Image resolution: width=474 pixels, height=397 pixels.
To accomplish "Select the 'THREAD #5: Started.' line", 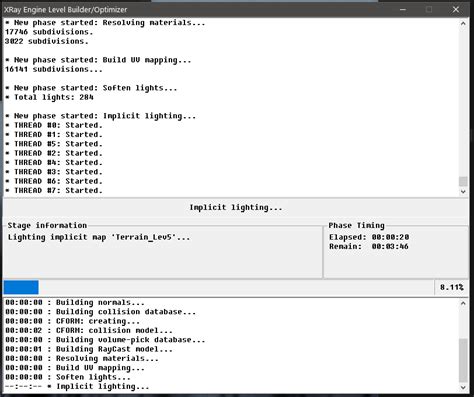I will tap(54, 144).
